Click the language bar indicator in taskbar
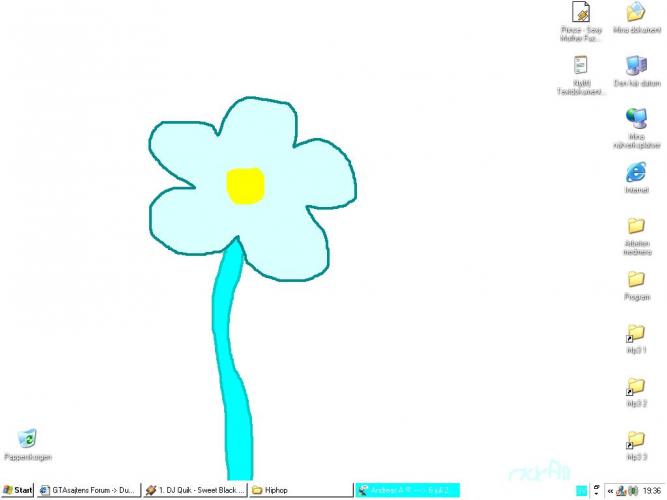The height and width of the screenshot is (500, 667). click(x=581, y=490)
